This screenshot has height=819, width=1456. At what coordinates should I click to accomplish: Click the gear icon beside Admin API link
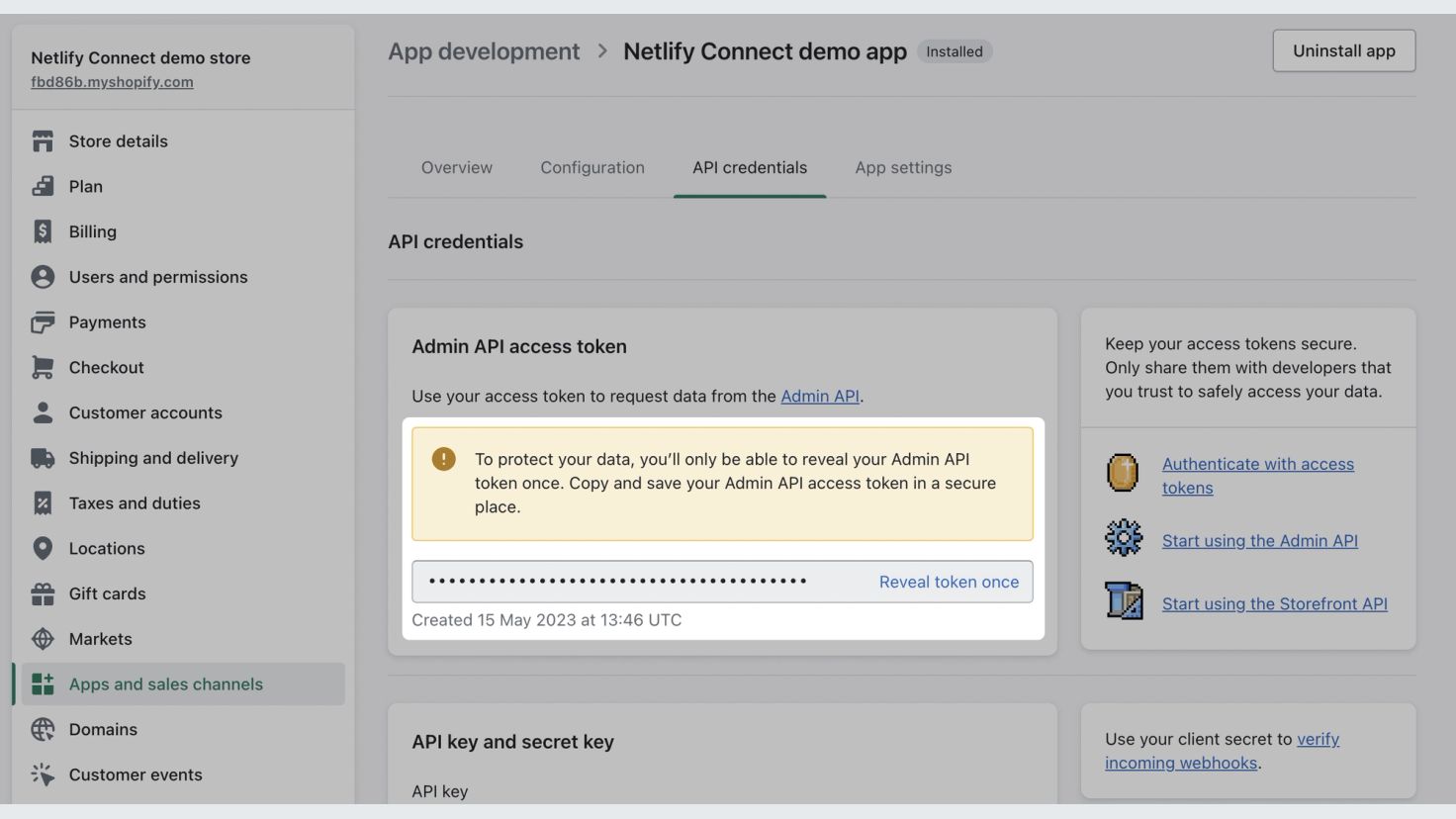1124,539
